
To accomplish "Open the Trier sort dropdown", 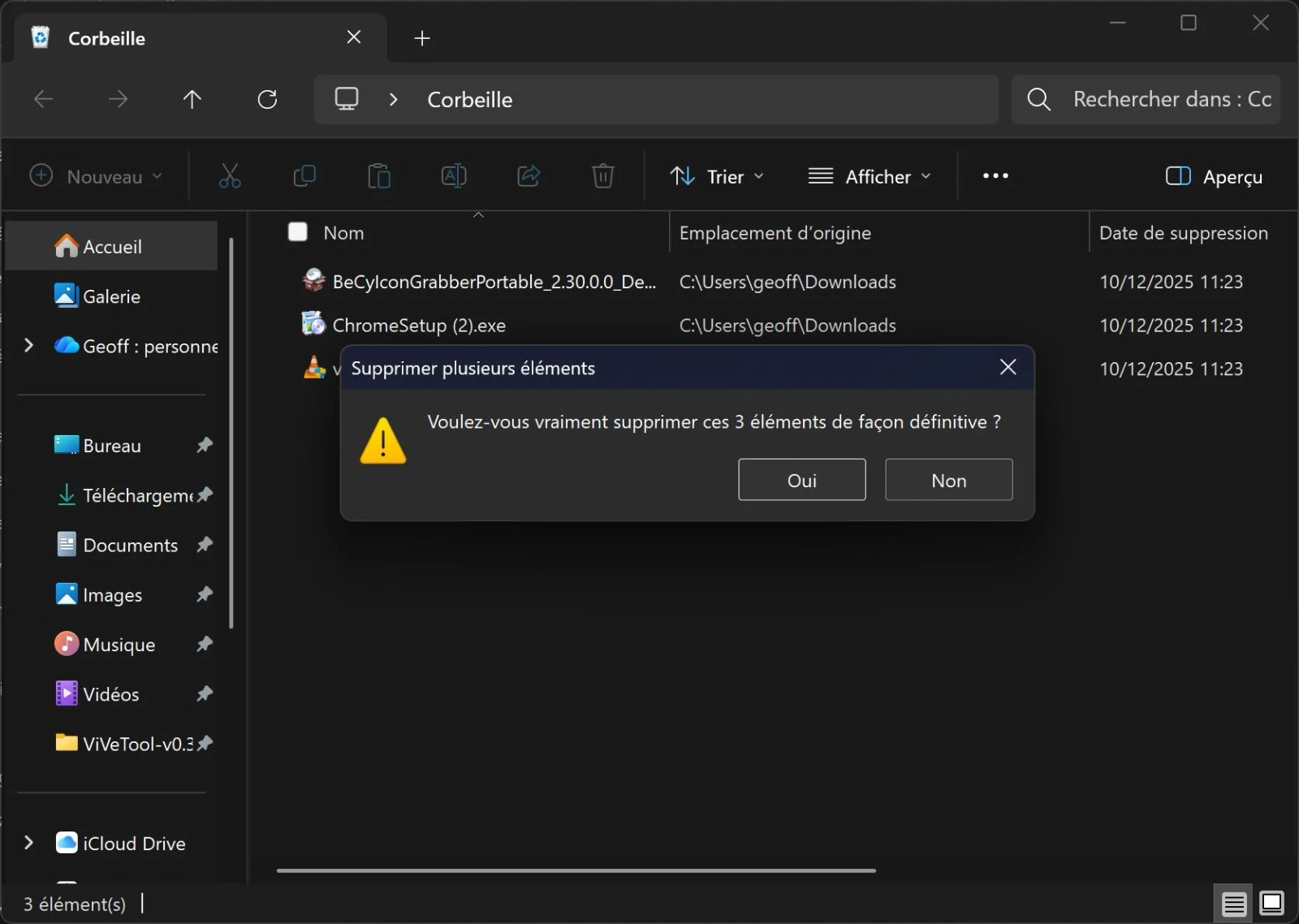I will point(716,176).
